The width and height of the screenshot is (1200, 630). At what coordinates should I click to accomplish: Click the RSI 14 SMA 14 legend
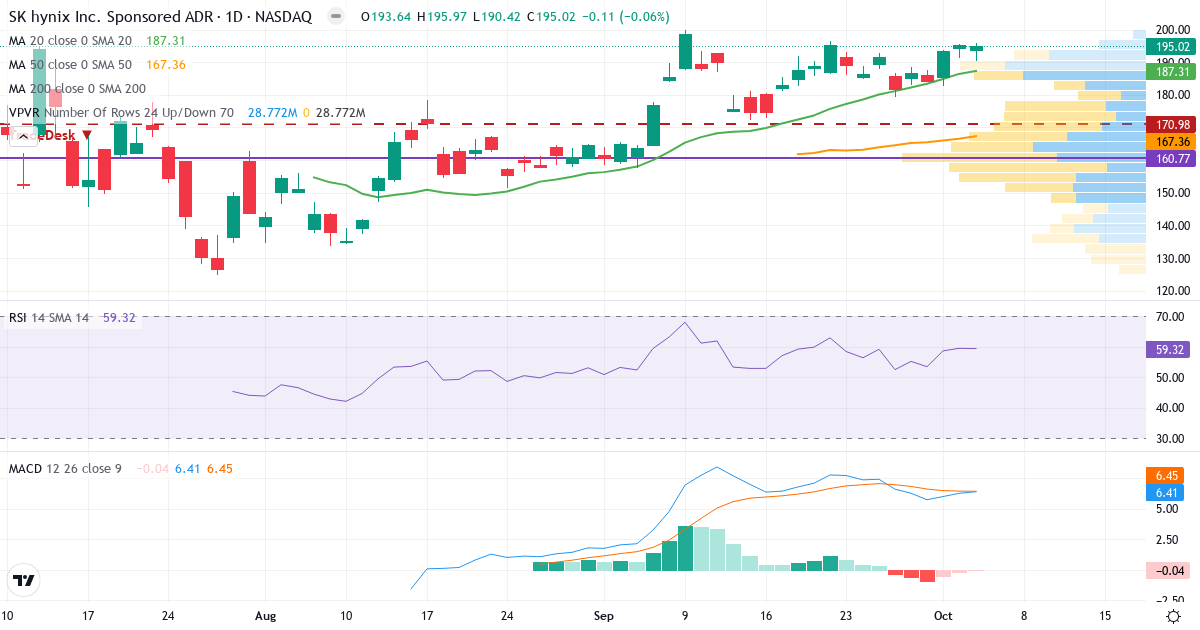tap(49, 317)
